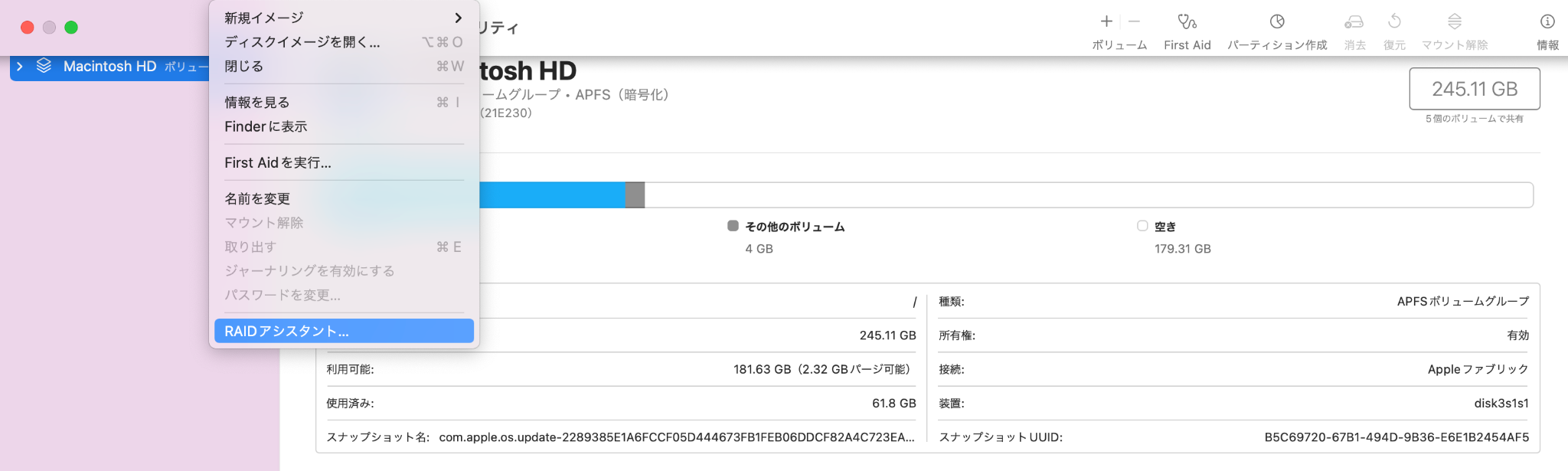Viewport: 1568px width, 471px height.
Task: Click the blue used segment of storage bar
Action: [552, 195]
